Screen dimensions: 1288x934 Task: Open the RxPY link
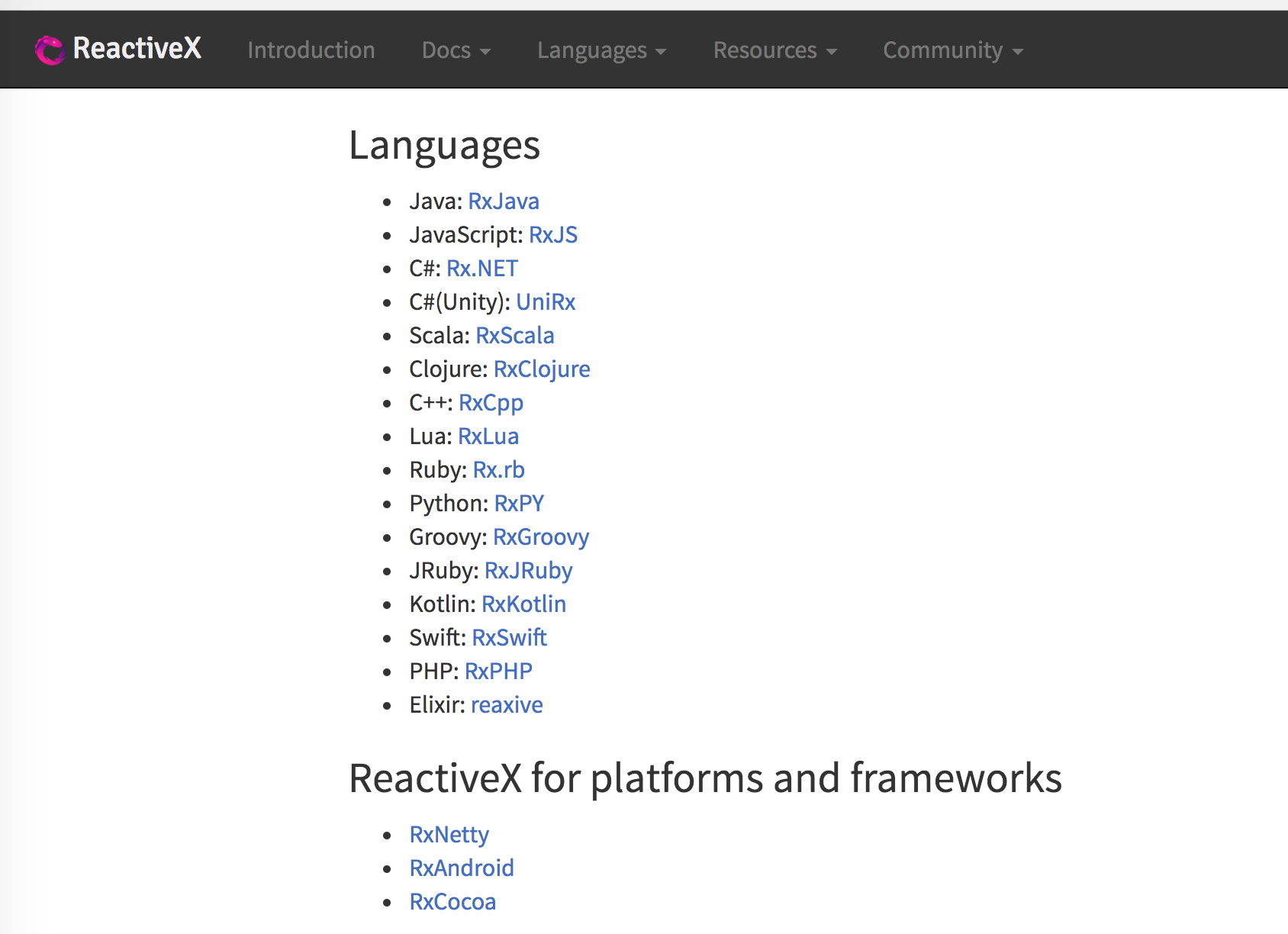point(519,504)
